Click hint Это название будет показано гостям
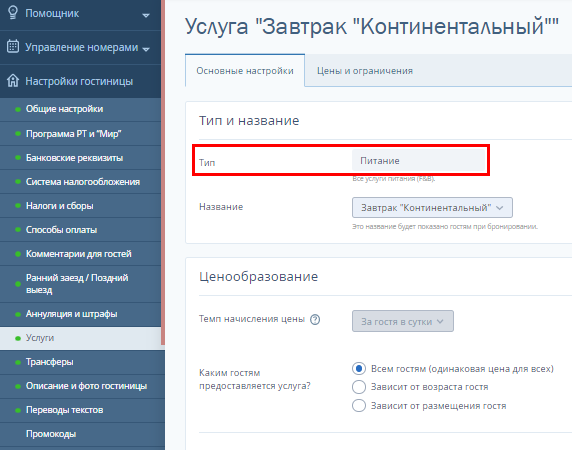 (x=445, y=226)
